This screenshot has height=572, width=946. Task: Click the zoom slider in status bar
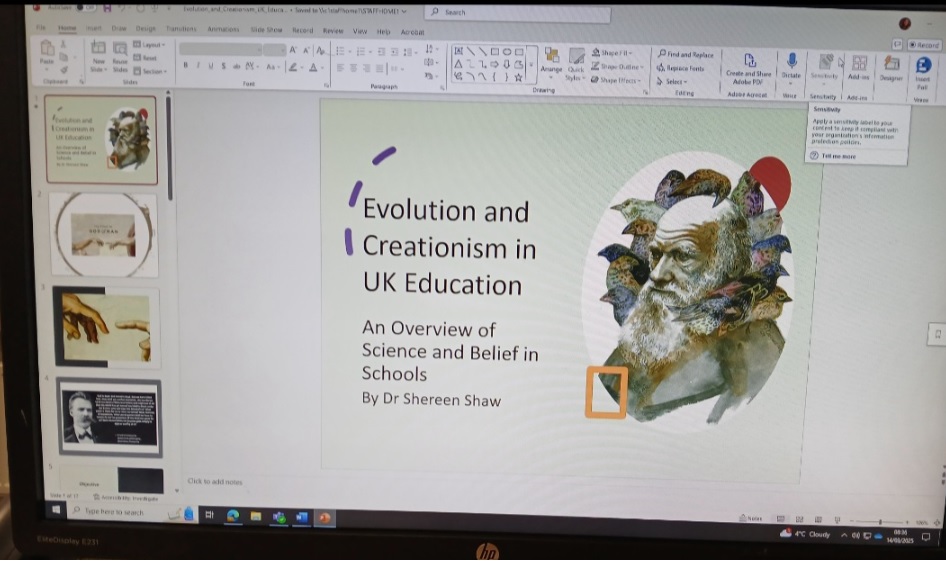point(880,522)
